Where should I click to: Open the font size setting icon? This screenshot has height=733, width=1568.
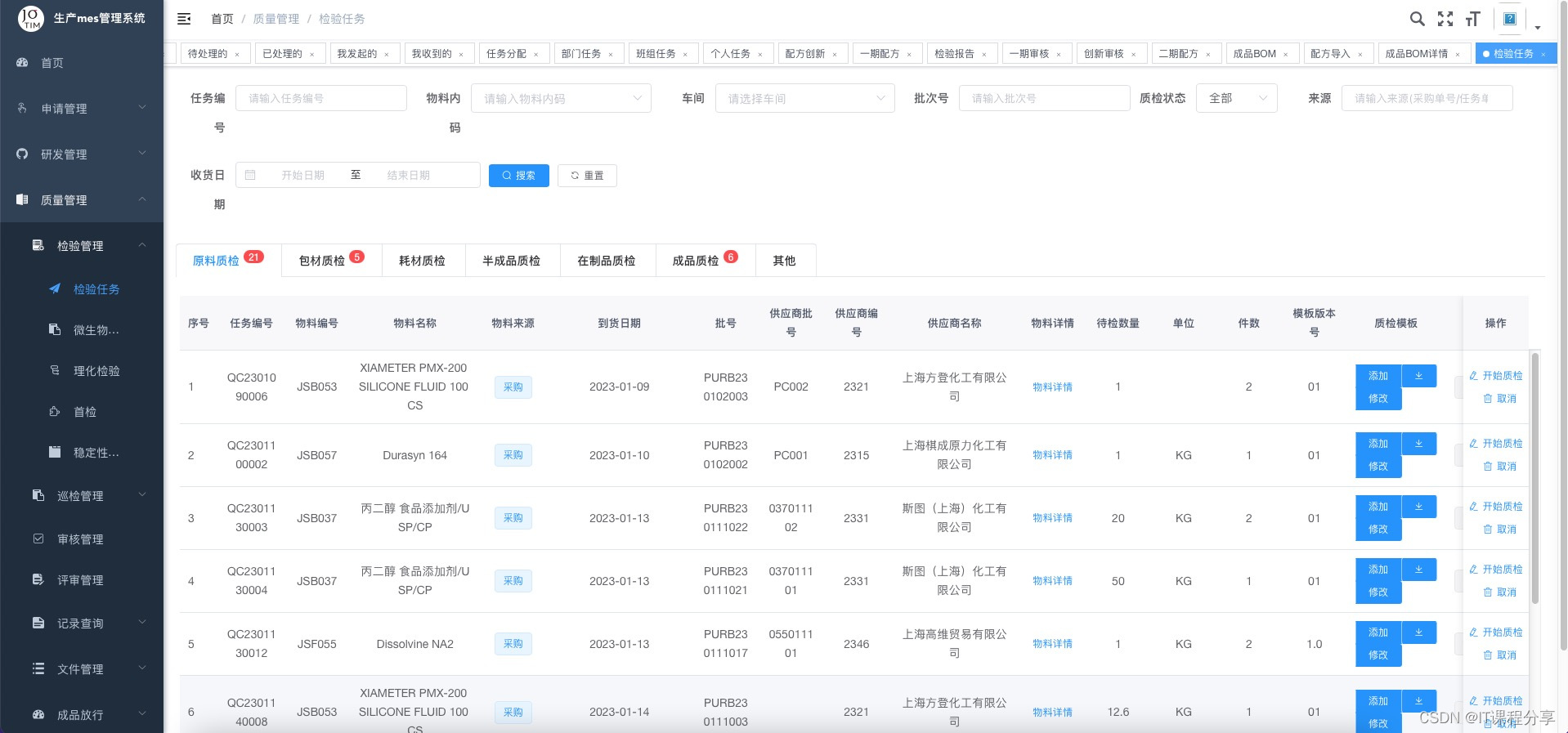click(1473, 19)
